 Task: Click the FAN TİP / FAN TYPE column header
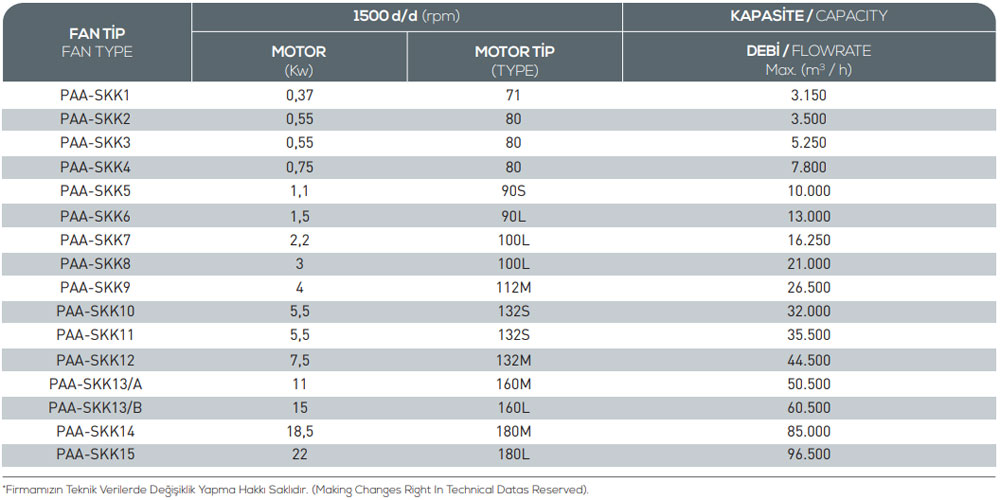[x=97, y=43]
